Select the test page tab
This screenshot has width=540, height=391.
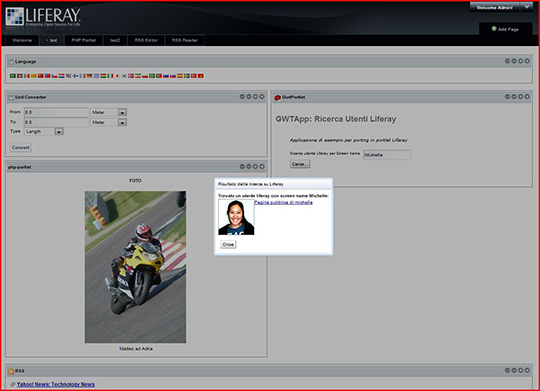pos(52,40)
